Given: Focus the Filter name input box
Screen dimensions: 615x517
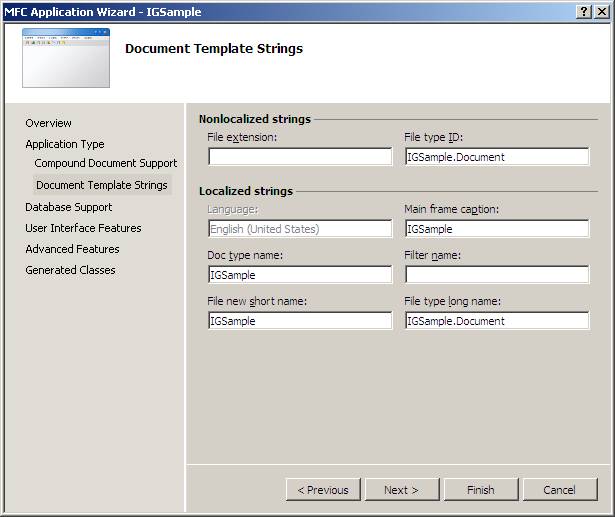Looking at the screenshot, I should pyautogui.click(x=496, y=275).
